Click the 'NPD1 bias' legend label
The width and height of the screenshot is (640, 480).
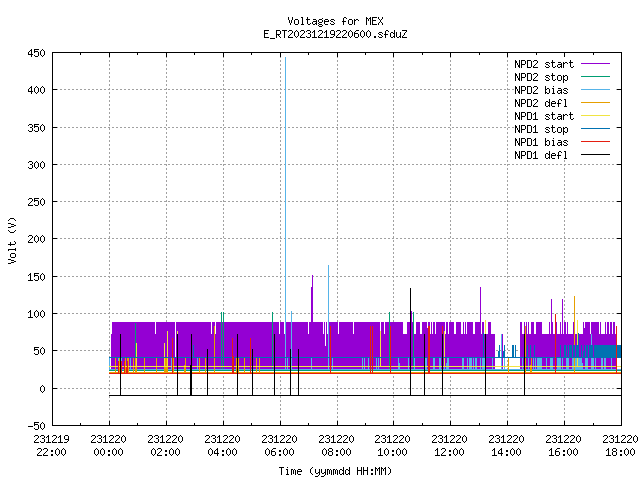541,142
